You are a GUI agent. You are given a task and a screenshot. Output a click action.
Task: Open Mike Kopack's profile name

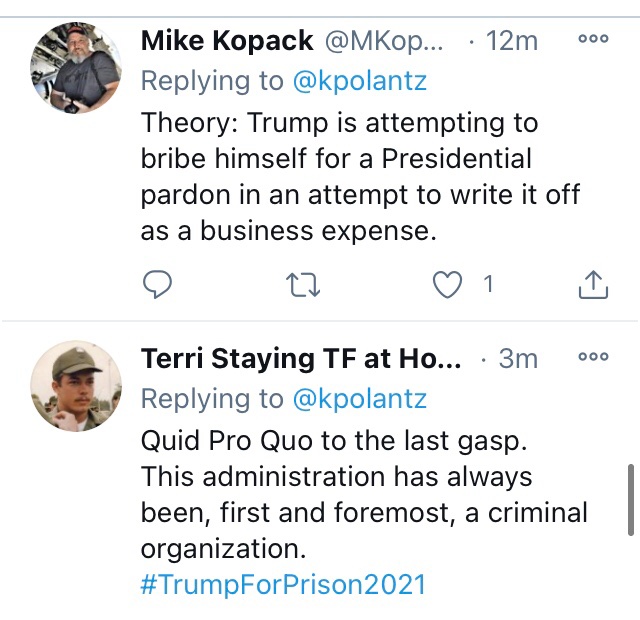[x=226, y=41]
